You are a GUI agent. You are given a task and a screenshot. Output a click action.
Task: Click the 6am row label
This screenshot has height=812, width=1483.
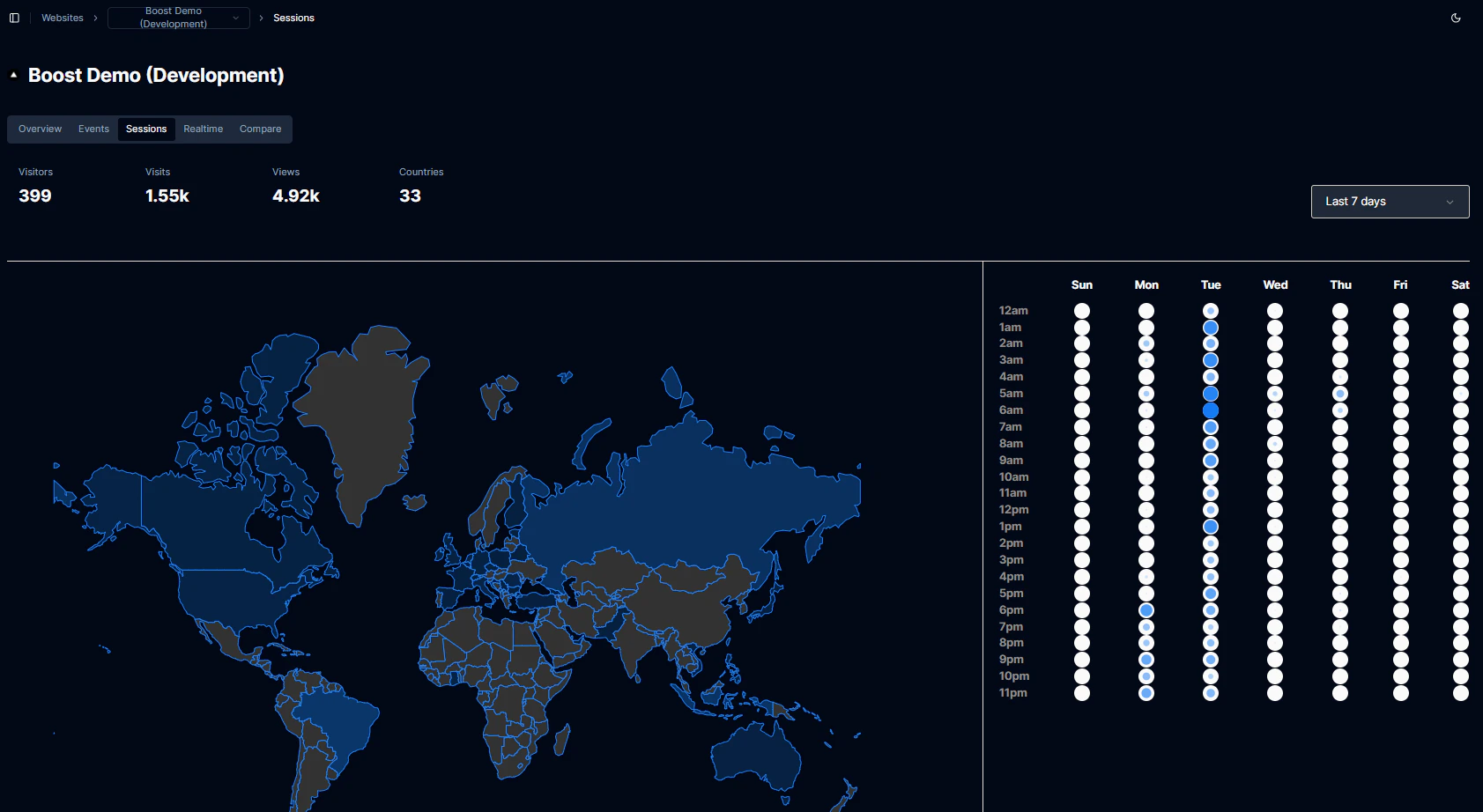tap(1011, 410)
